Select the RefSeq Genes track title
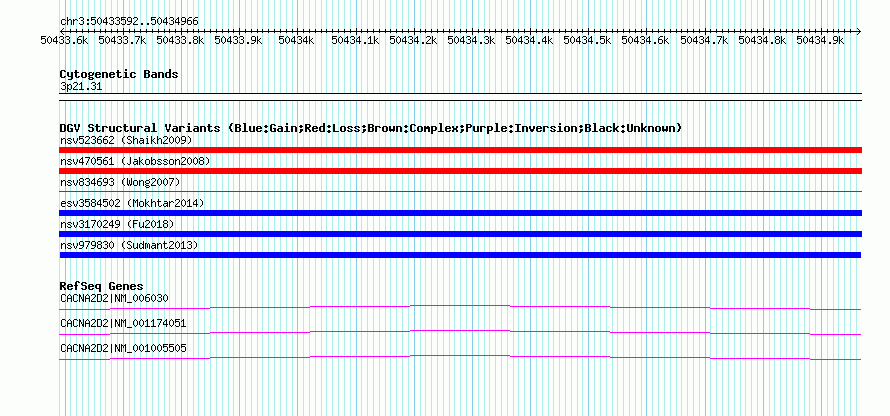Viewport: 890px width, 416px height. (x=102, y=286)
